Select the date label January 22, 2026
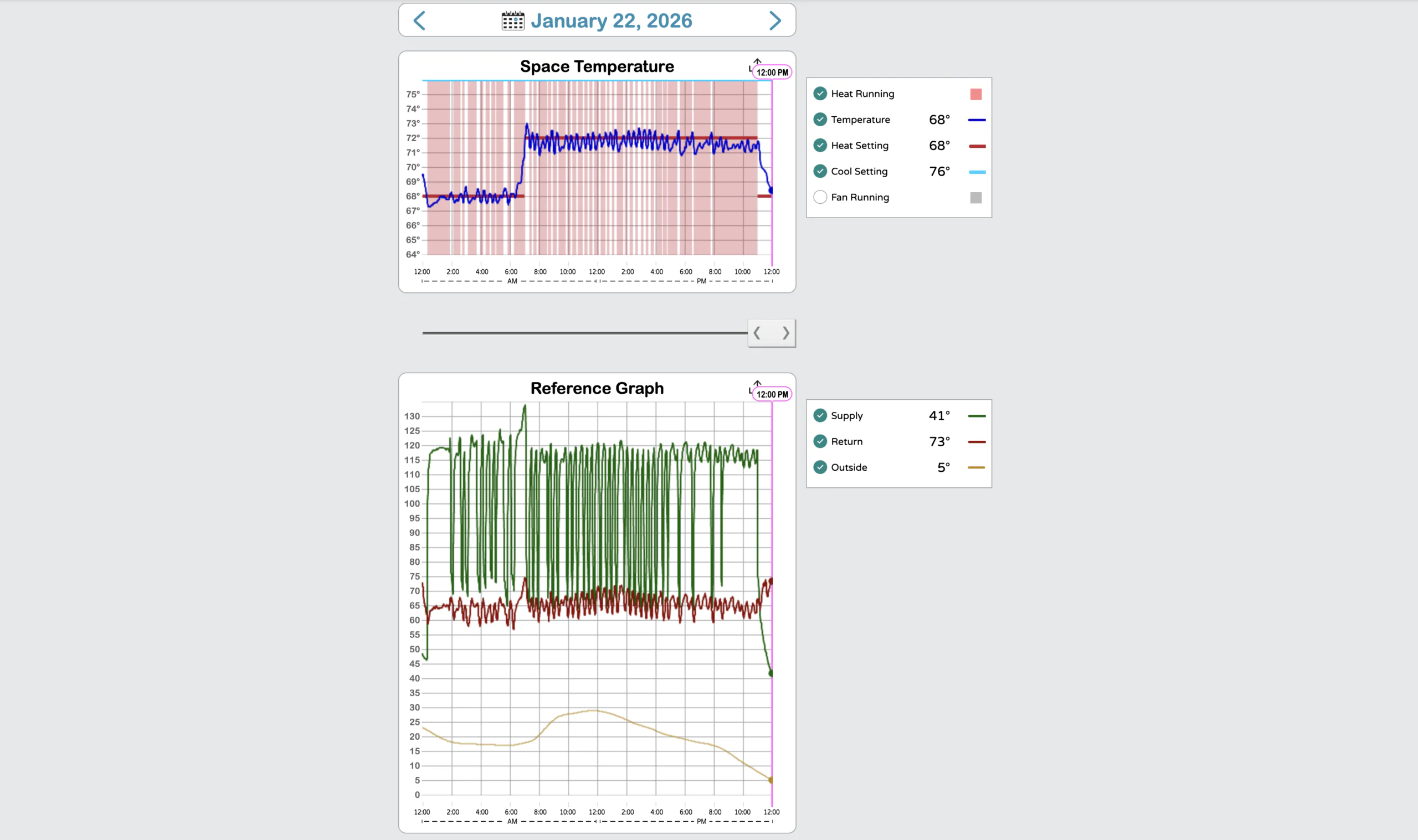This screenshot has width=1418, height=840. [612, 20]
